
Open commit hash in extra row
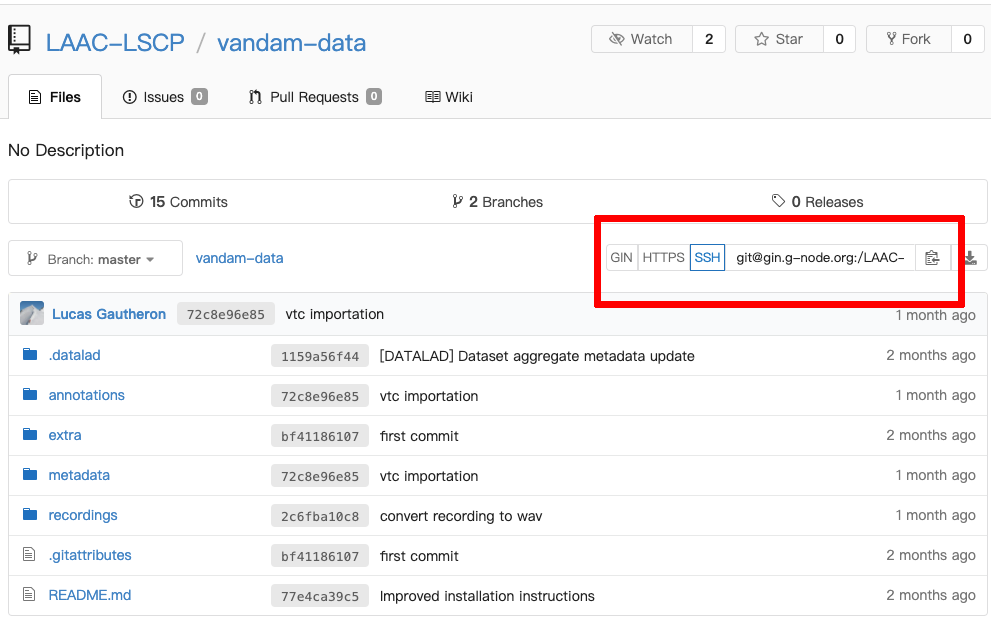click(x=320, y=436)
